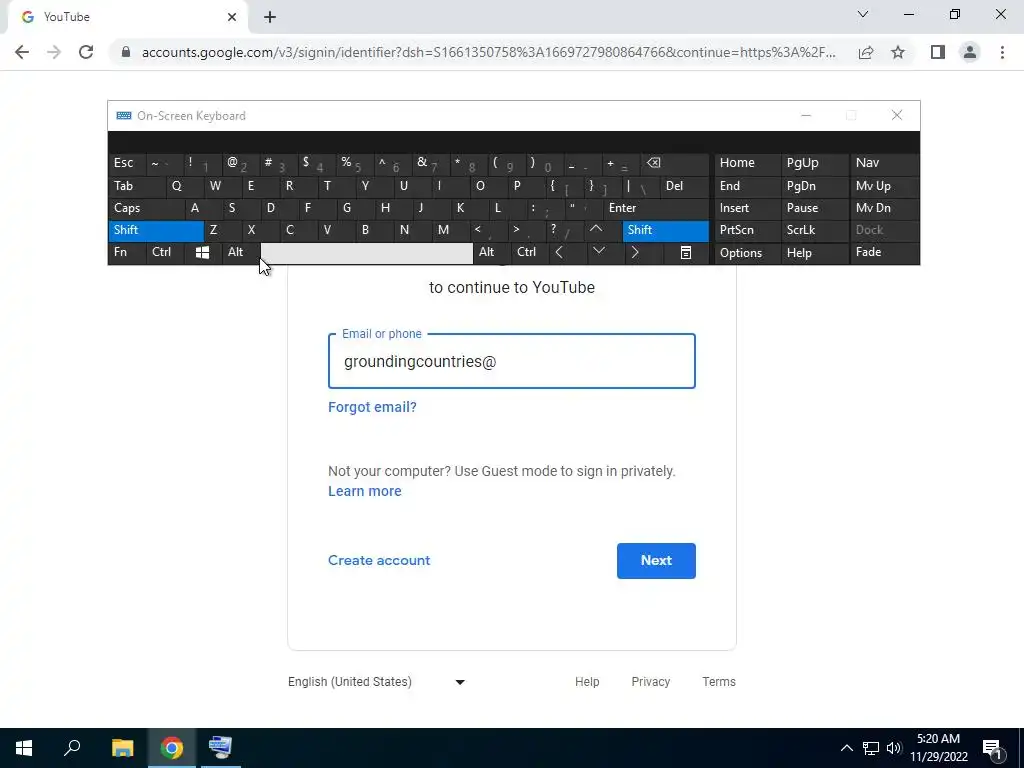Show hidden tray icons chevron
Screen dimensions: 1024x768
(x=846, y=748)
